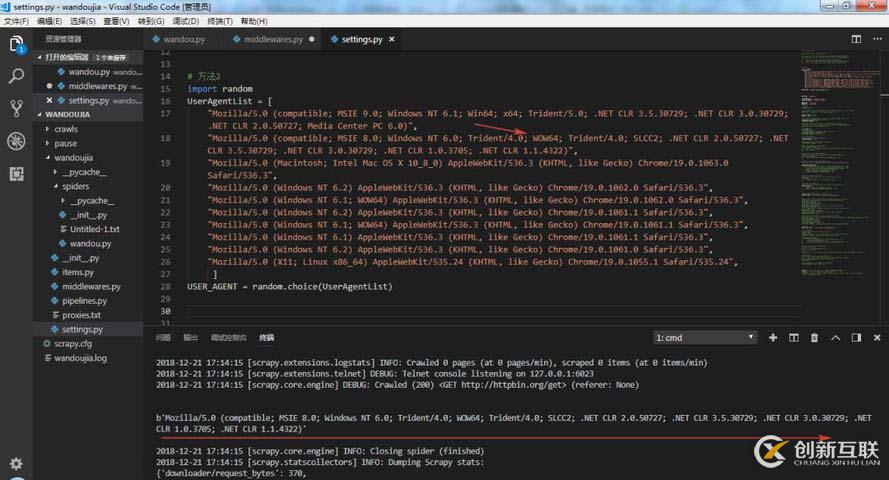Expand the __pycache__ folder under spiders

(x=63, y=201)
